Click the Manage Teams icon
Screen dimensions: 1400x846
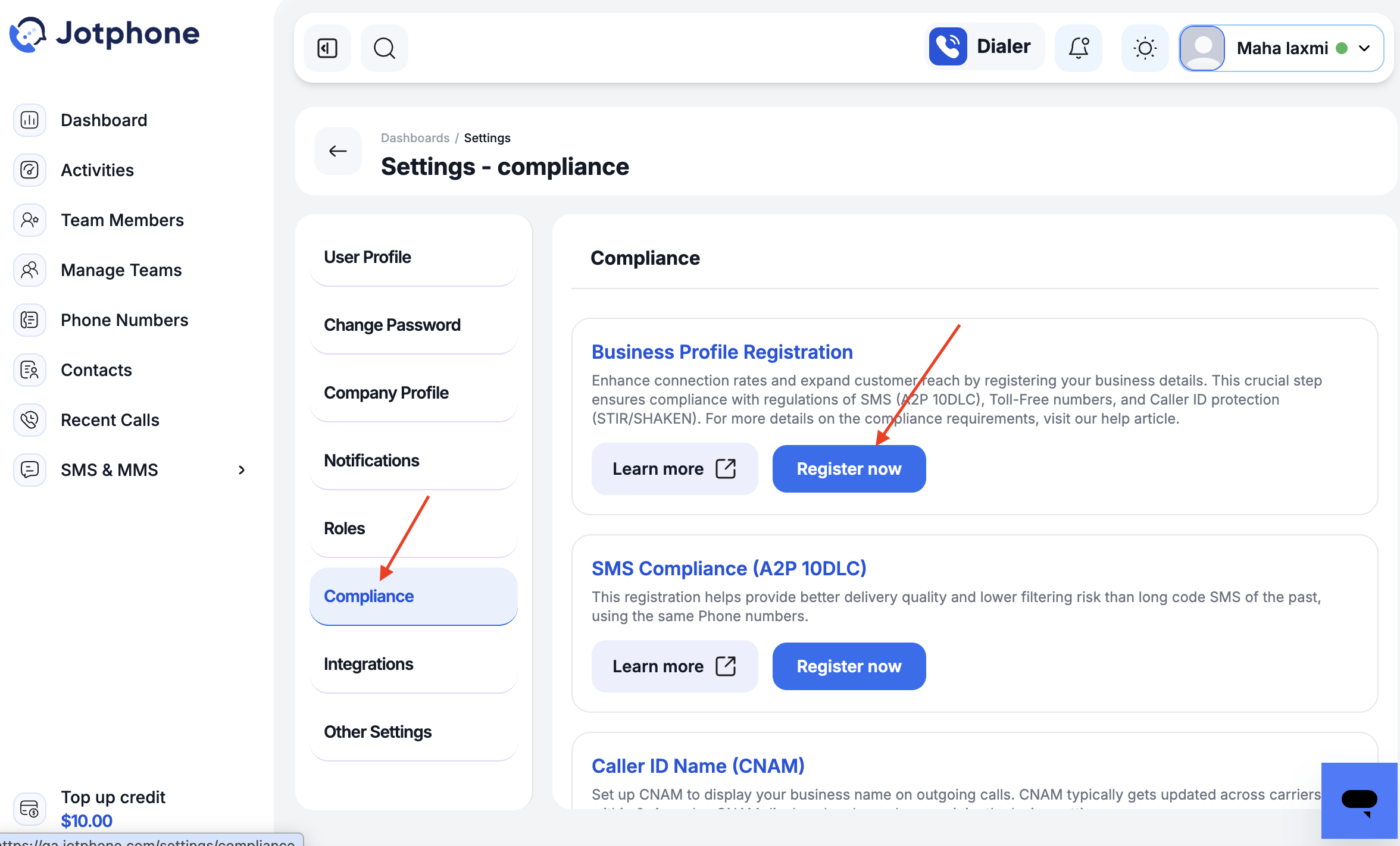point(30,270)
